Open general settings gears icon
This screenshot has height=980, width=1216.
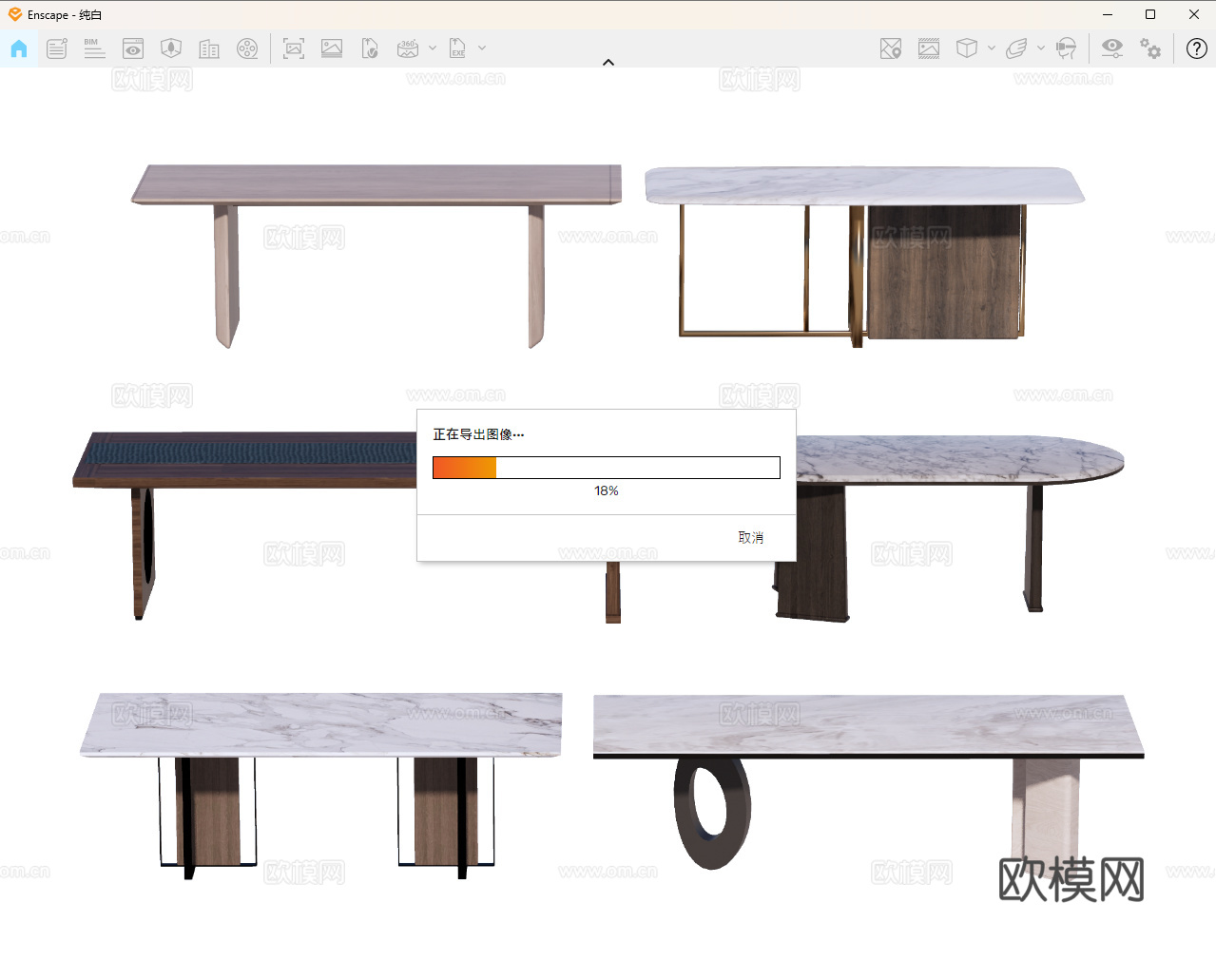pos(1150,48)
